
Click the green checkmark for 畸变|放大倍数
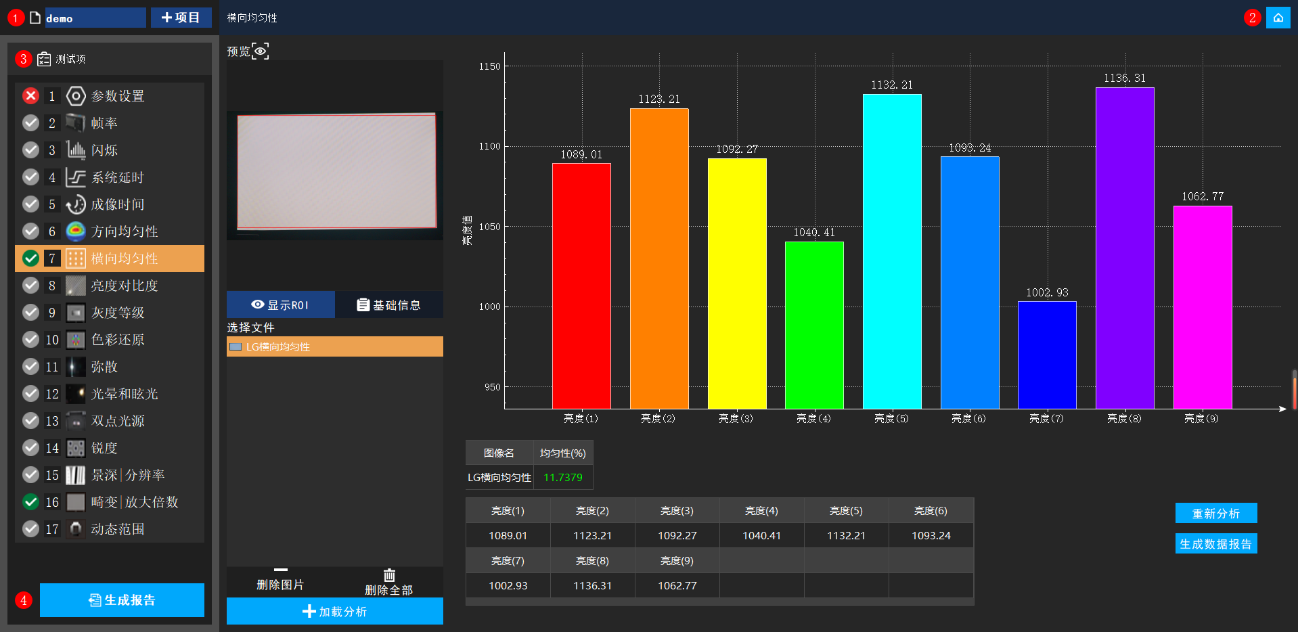point(31,502)
